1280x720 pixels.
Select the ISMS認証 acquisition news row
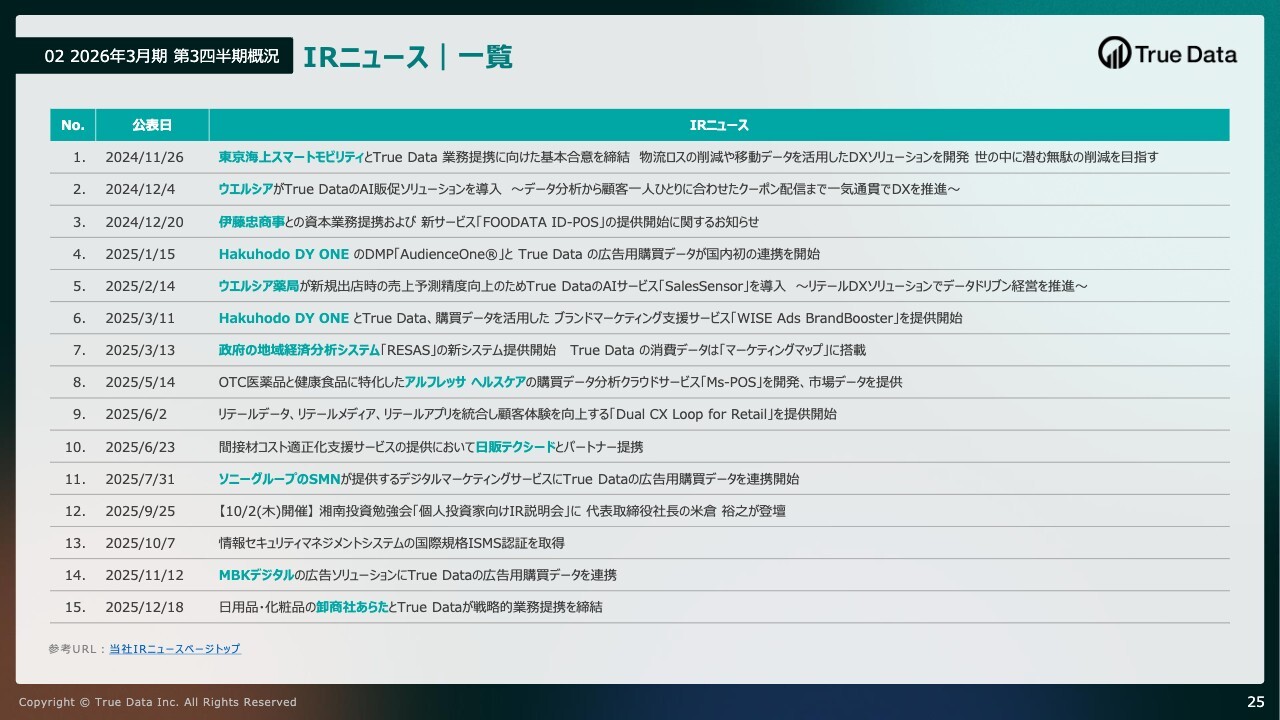pos(391,543)
